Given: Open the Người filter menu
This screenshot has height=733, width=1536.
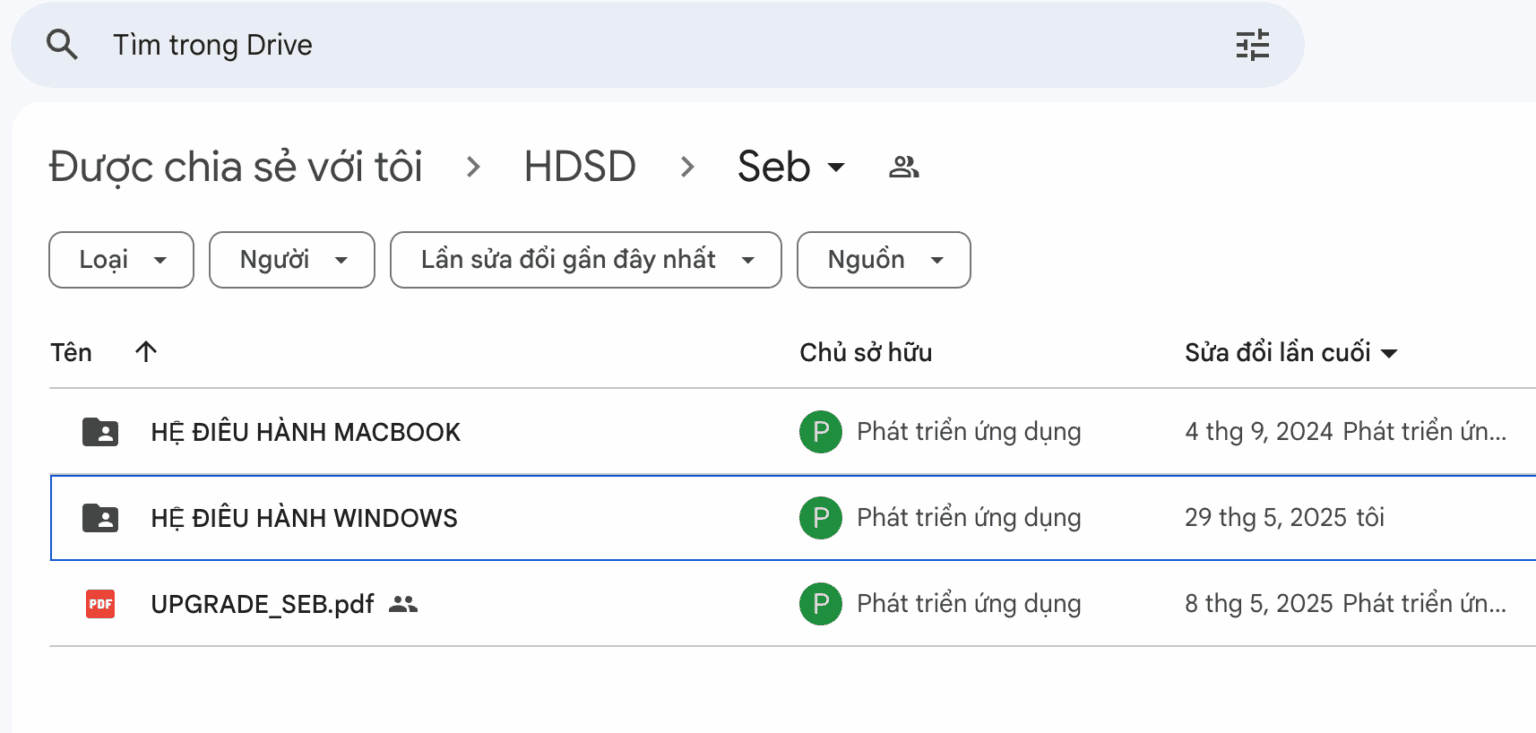Looking at the screenshot, I should click(x=291, y=260).
